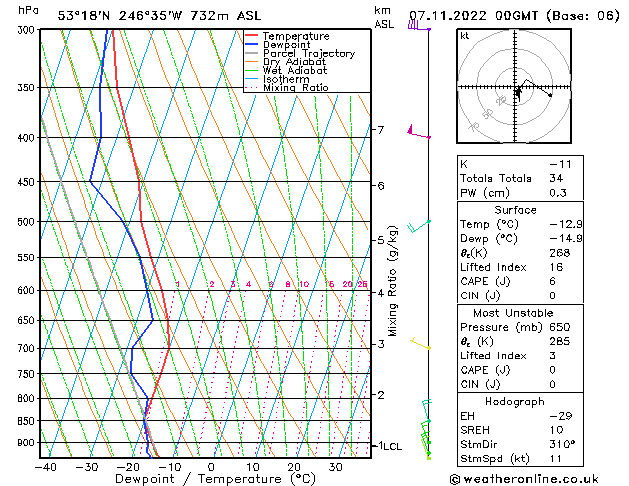Click the yellow wind barb at 700 hPa
This screenshot has height=486, width=629.
(x=420, y=344)
